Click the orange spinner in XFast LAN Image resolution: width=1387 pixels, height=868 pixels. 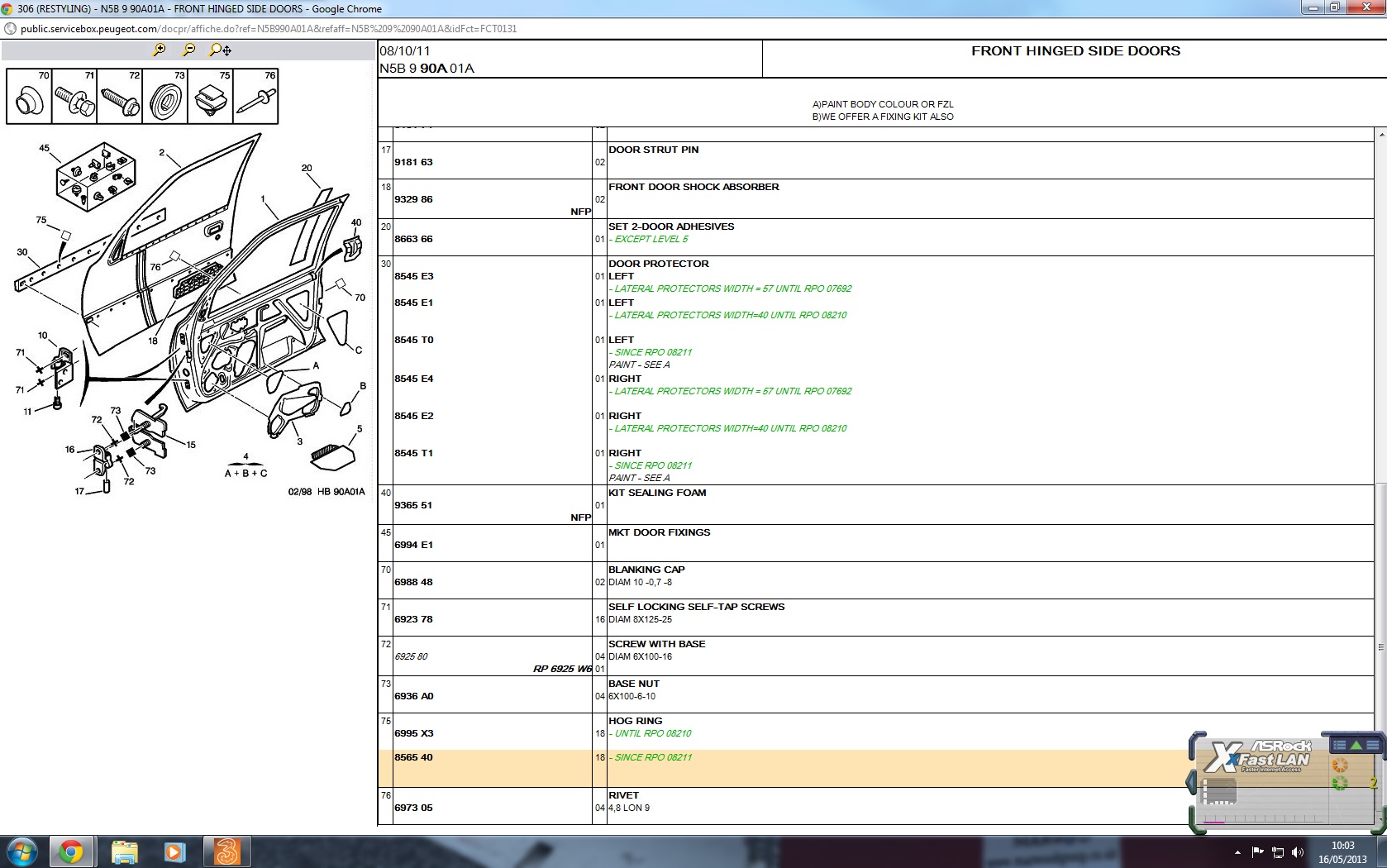coord(1340,765)
